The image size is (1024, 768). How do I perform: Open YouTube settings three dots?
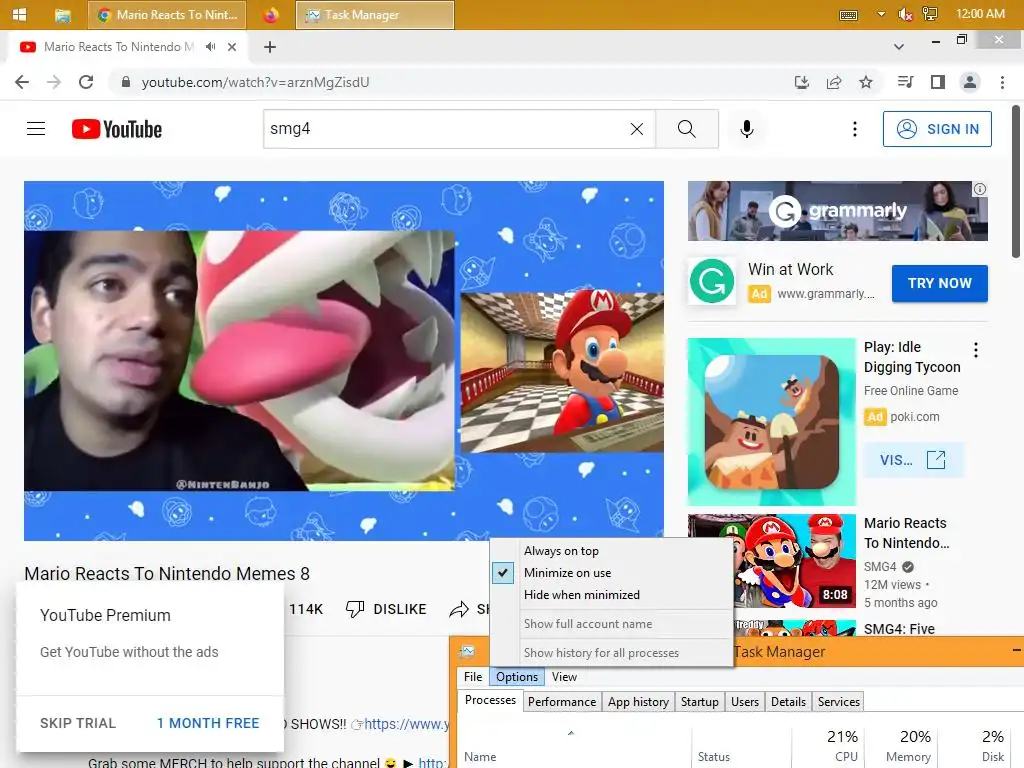point(854,129)
